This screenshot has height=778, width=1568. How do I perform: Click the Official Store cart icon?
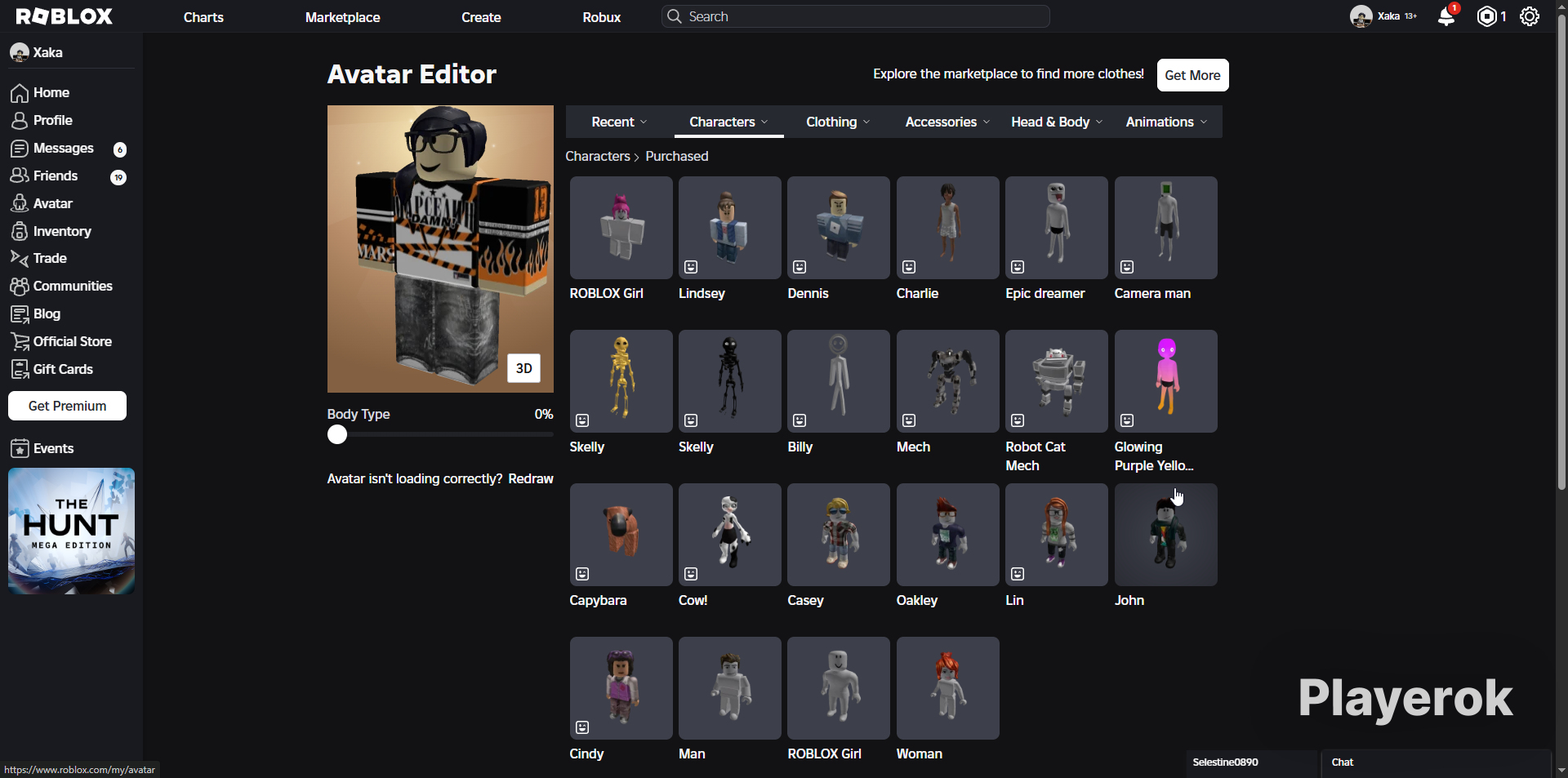20,342
